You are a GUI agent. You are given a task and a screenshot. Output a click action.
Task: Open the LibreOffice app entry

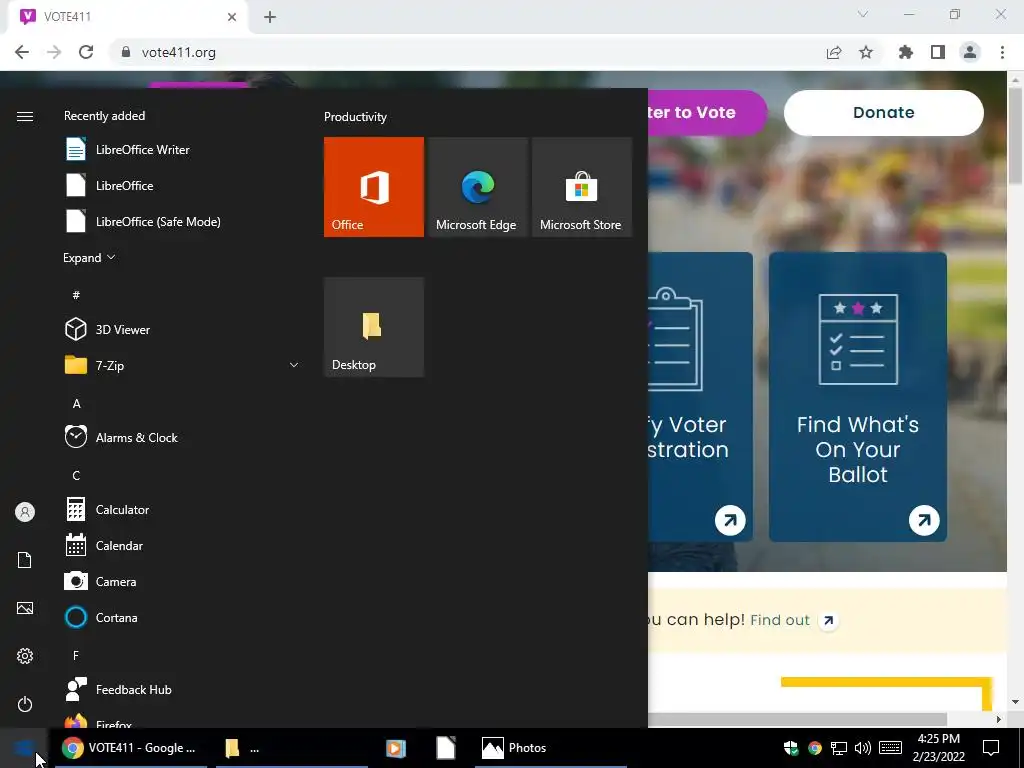pos(182,185)
